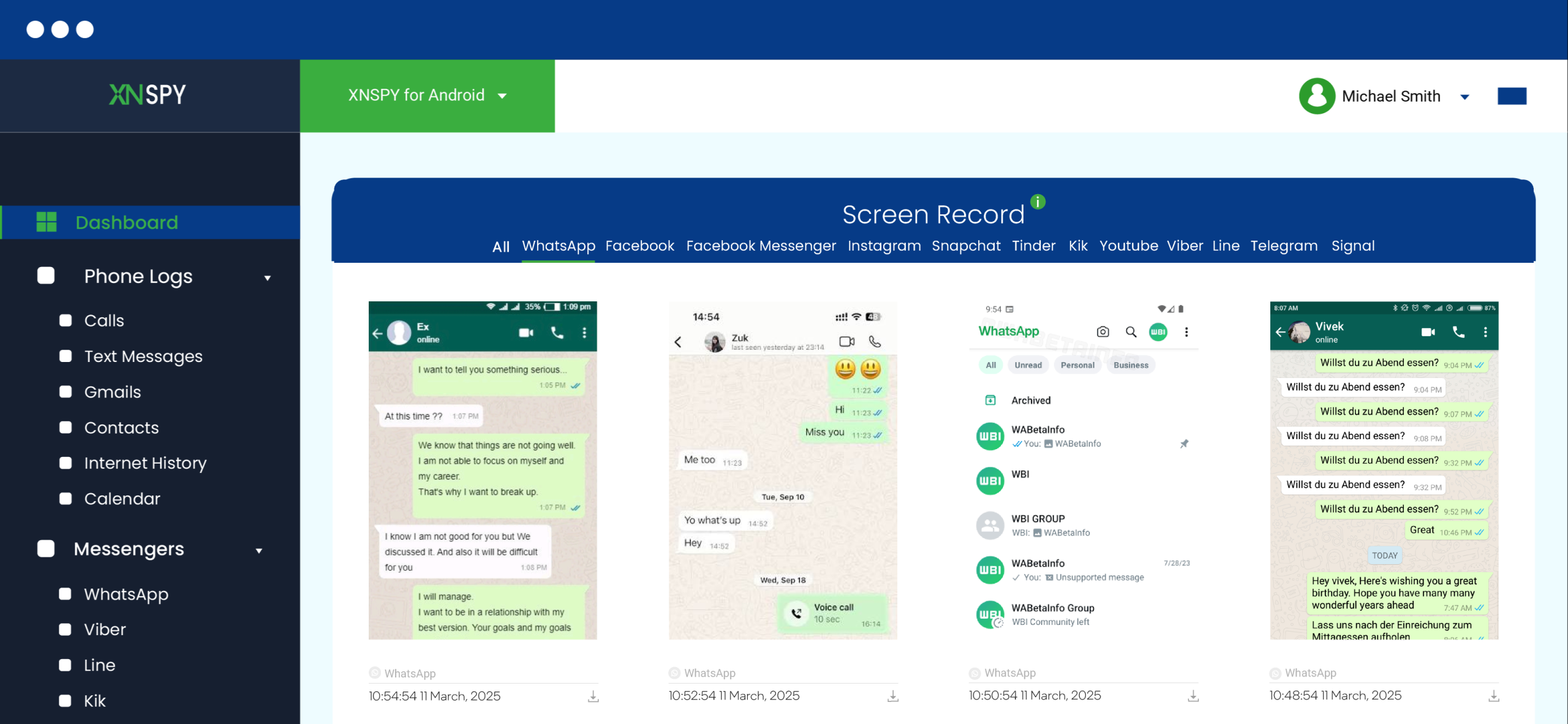Click the phone call icon in Ex chat
Viewport: 1568px width, 724px height.
(557, 333)
